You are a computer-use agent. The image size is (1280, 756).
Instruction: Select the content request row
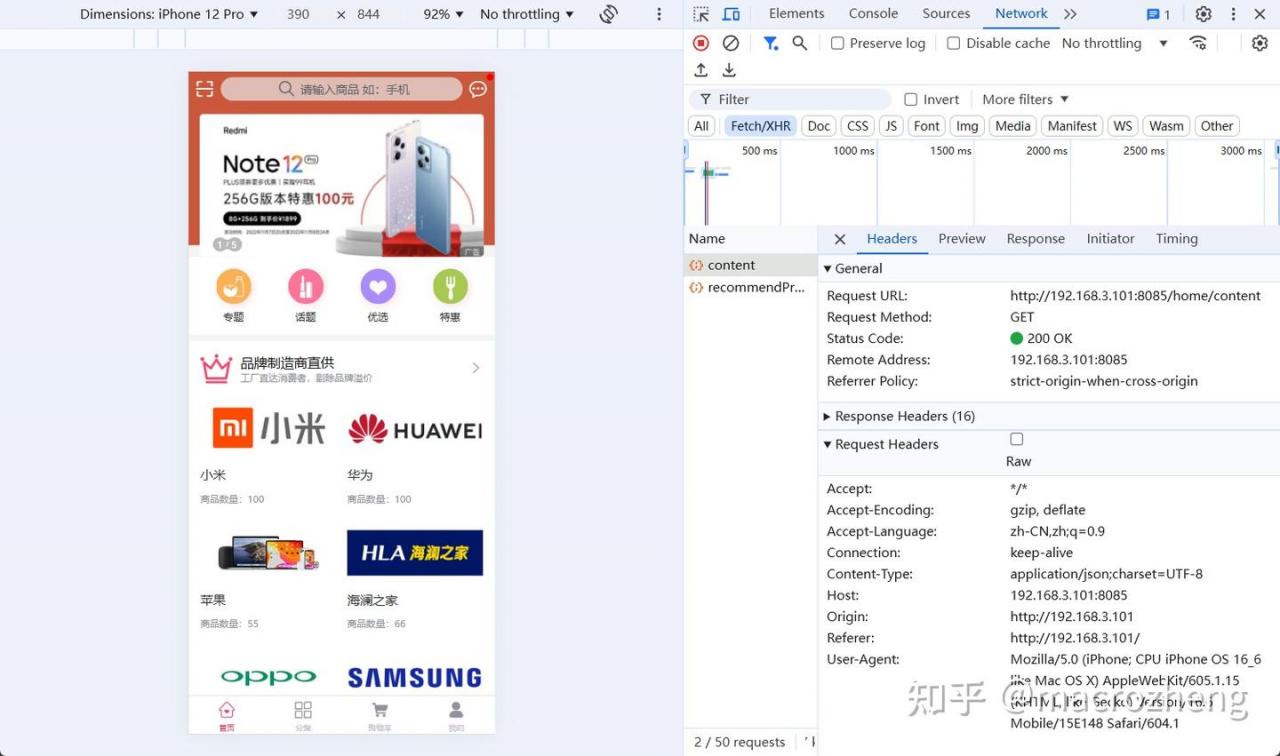click(x=751, y=265)
